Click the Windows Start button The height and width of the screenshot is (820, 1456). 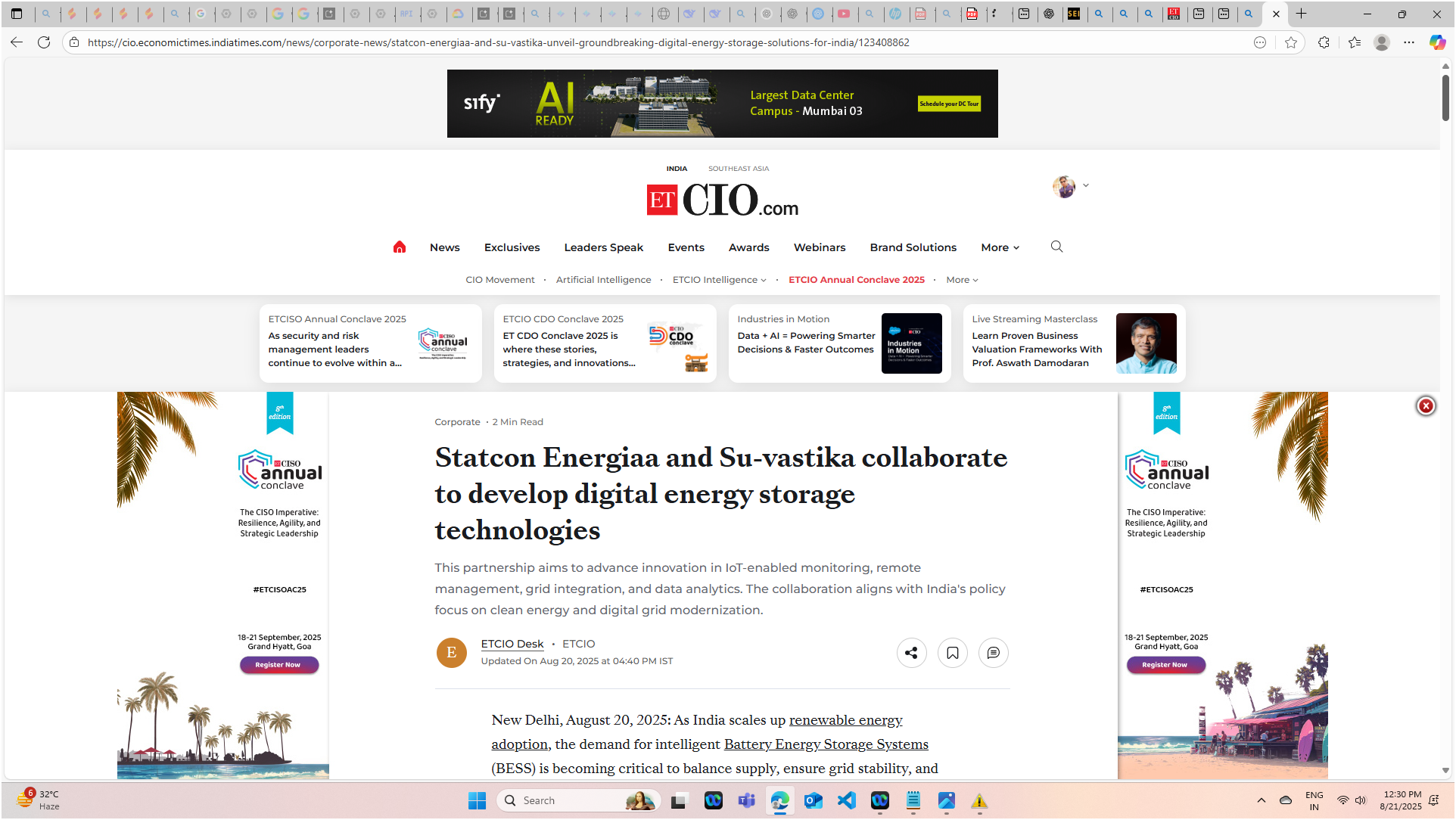coord(477,800)
